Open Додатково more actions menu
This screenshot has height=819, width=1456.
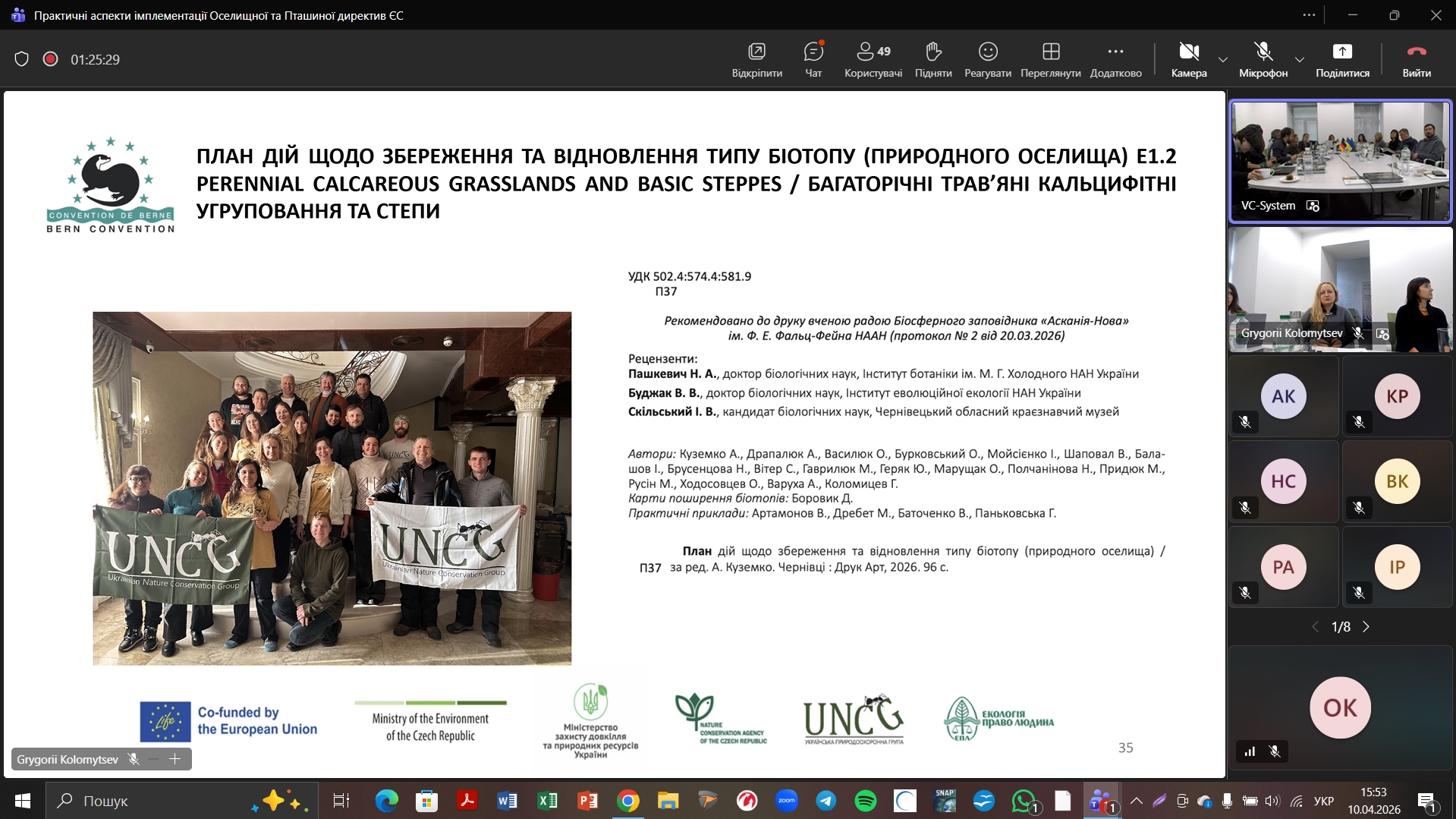[1115, 59]
